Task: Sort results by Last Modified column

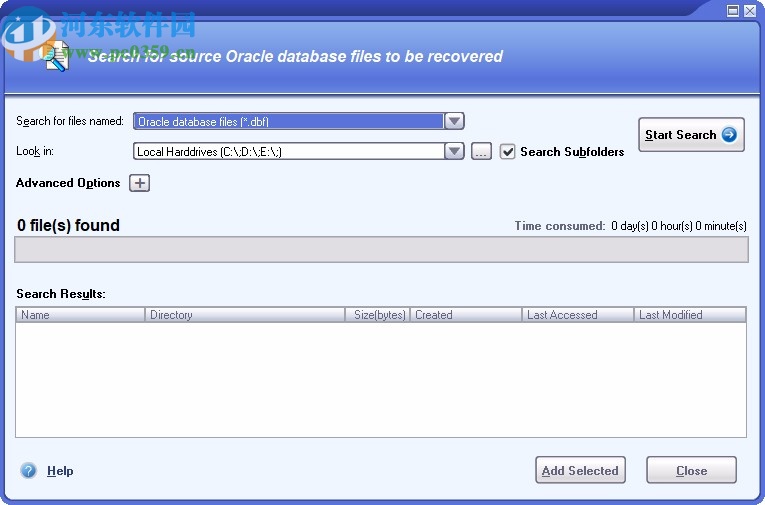Action: point(690,315)
